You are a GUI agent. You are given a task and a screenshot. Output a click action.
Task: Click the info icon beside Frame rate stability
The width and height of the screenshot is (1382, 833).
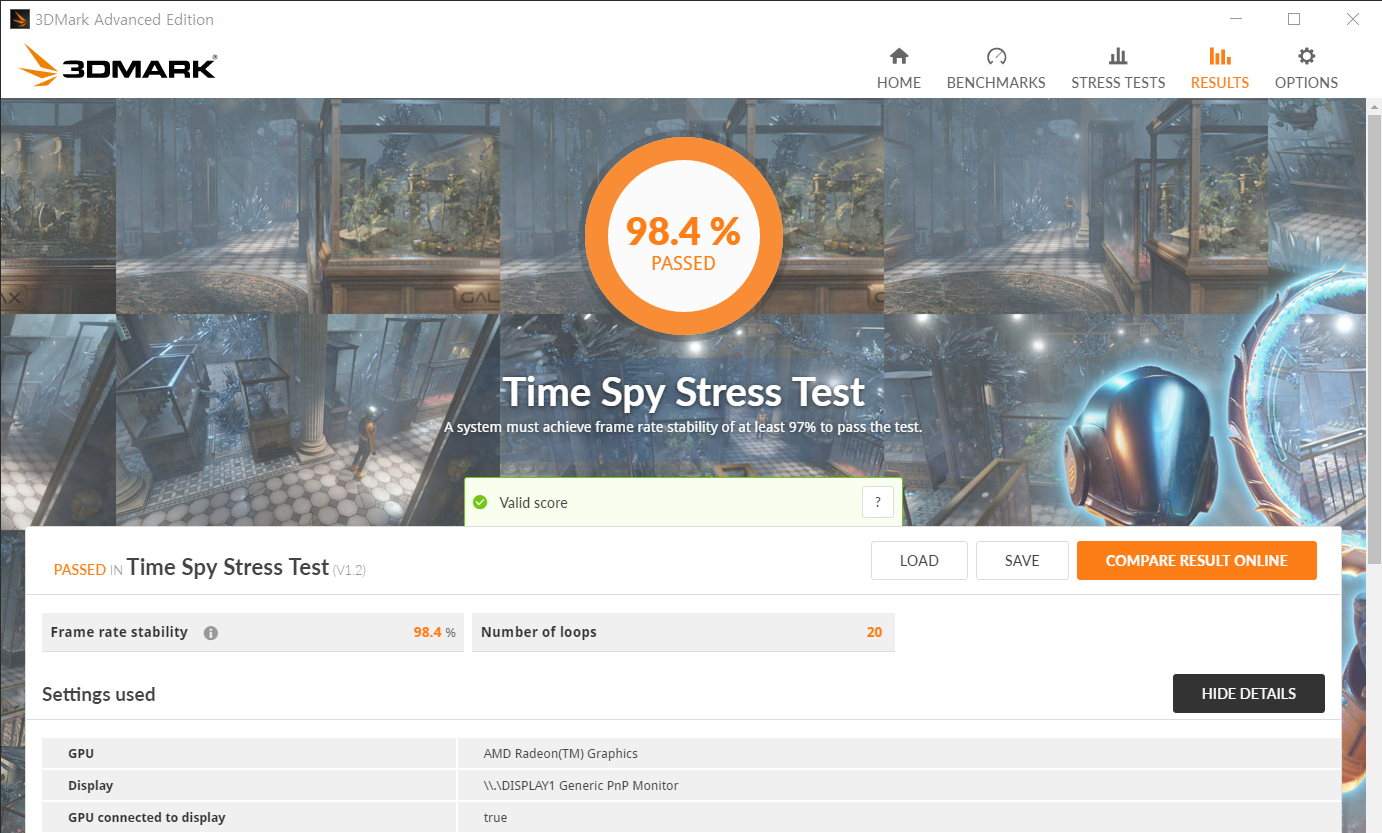tap(210, 633)
